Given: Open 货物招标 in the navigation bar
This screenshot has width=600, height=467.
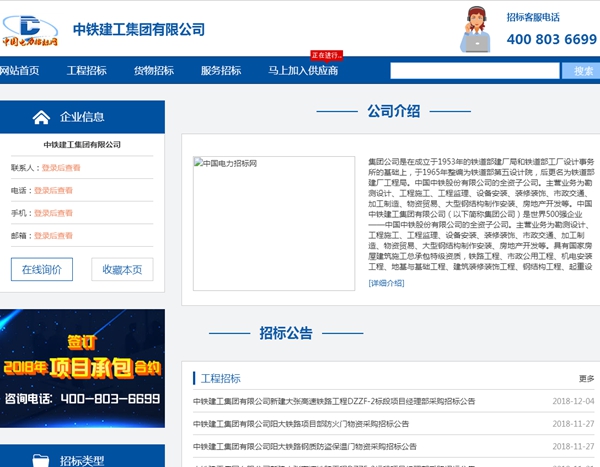Looking at the screenshot, I should click(154, 71).
